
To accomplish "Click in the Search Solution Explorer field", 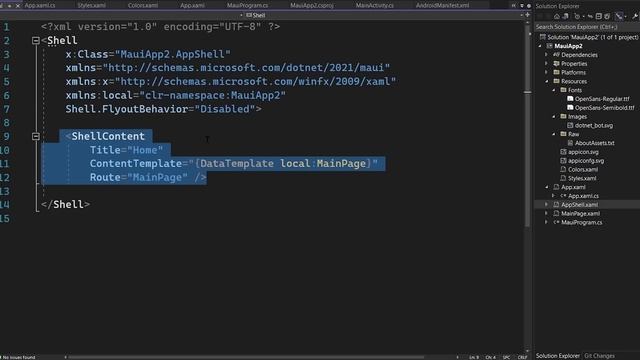I will [x=587, y=27].
